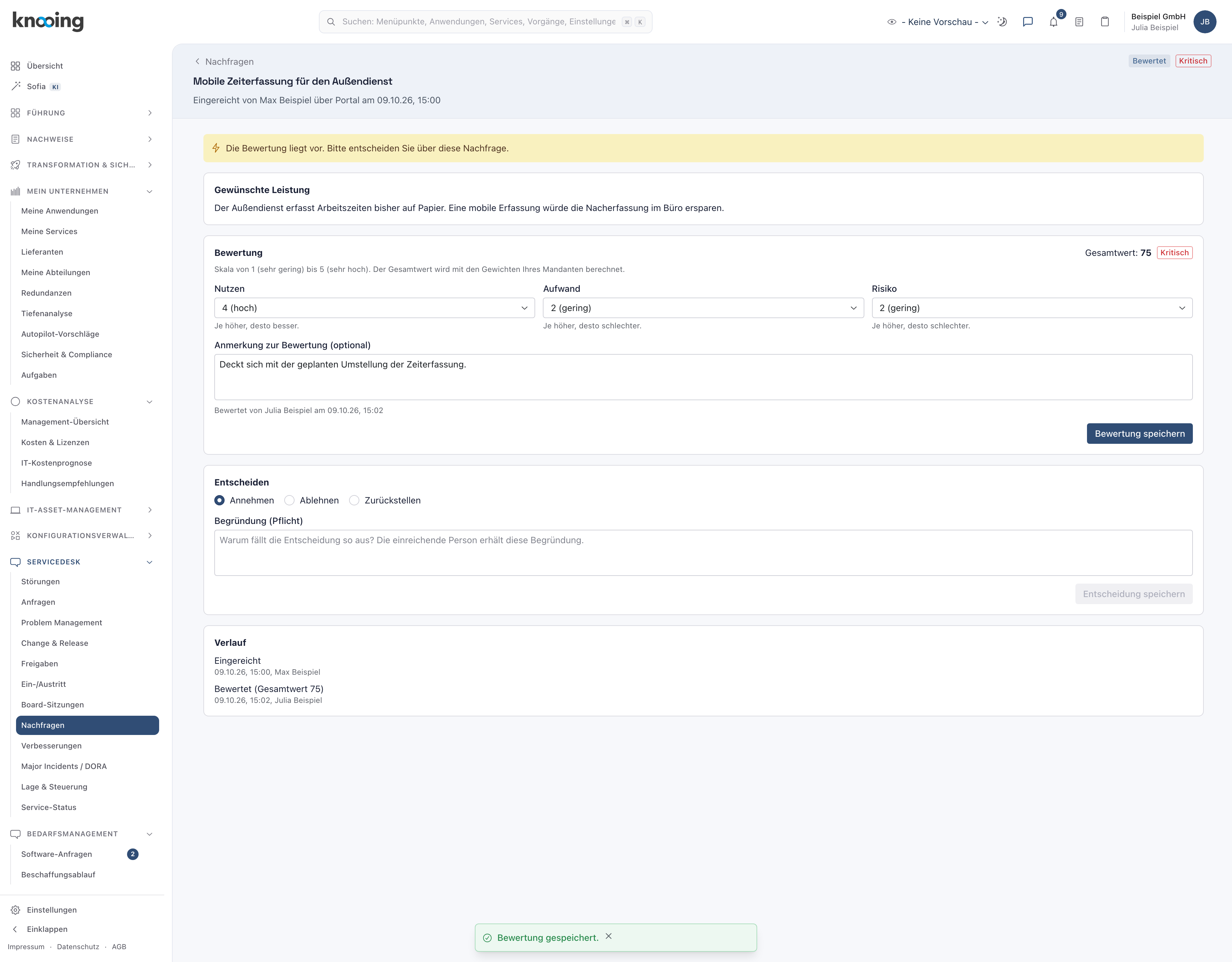Click Bewertung speichern button
The width and height of the screenshot is (1232, 962).
tap(1140, 434)
